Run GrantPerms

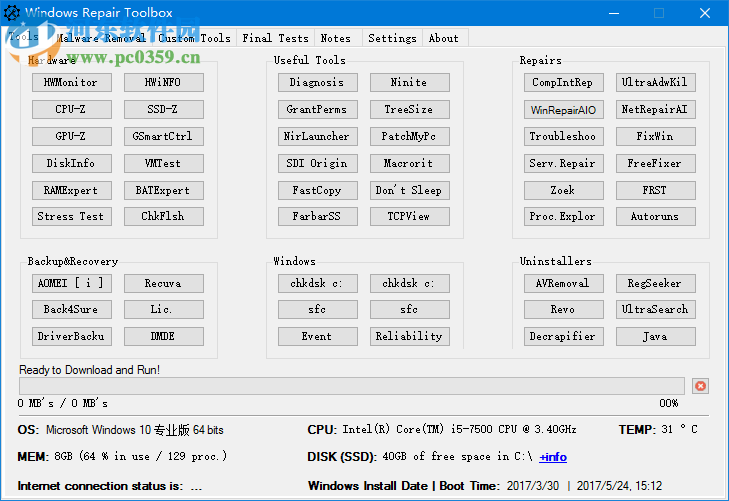pos(318,109)
